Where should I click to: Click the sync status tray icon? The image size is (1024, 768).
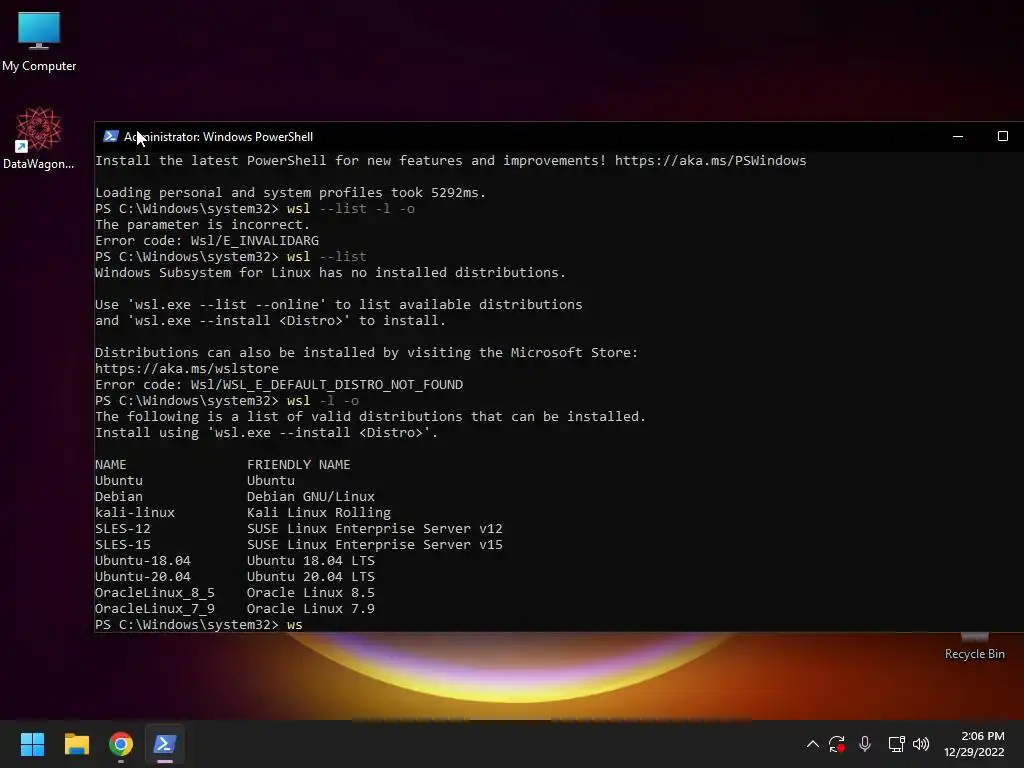[837, 744]
